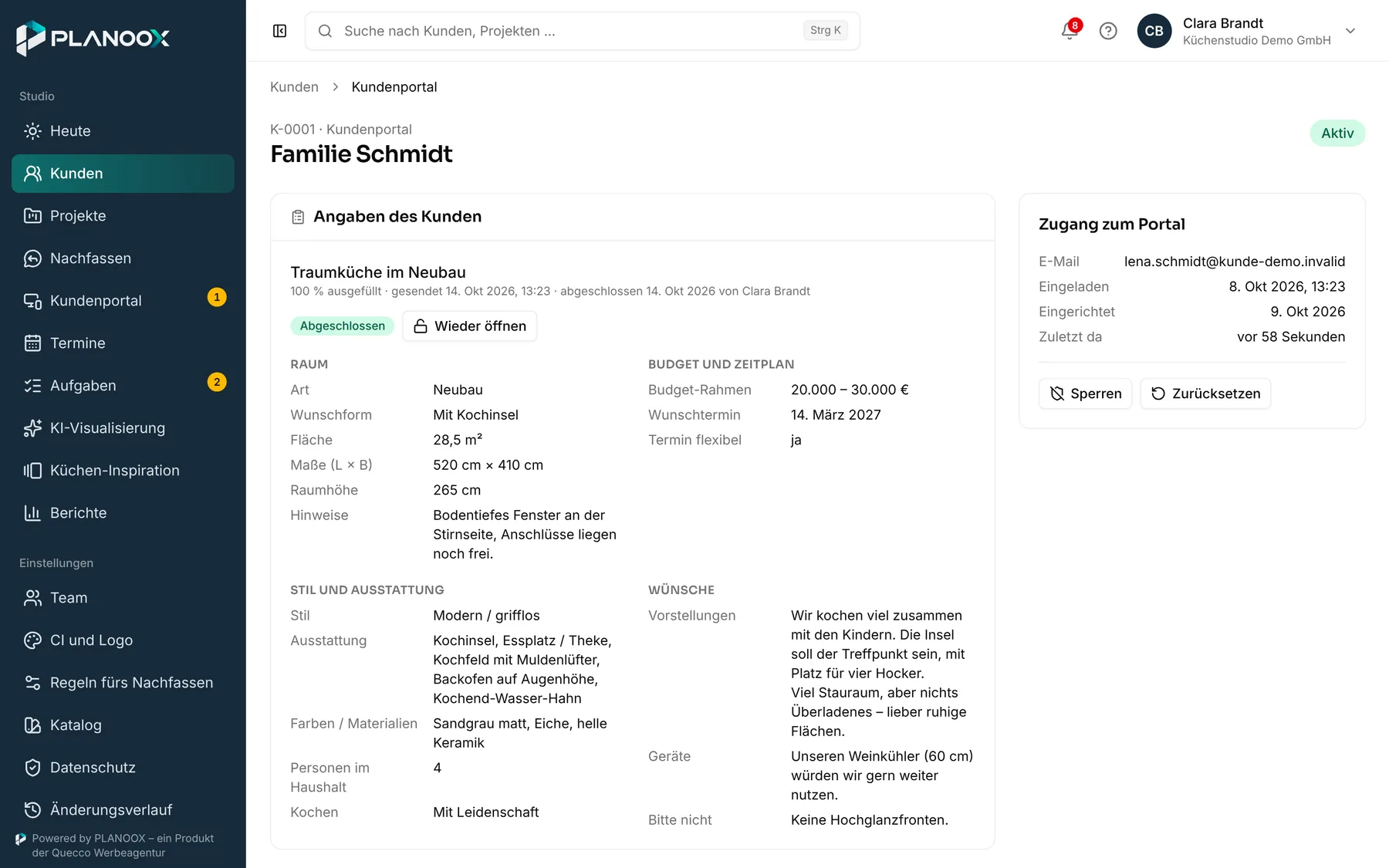The image size is (1389, 868).
Task: Open the help question mark icon
Action: [x=1108, y=31]
